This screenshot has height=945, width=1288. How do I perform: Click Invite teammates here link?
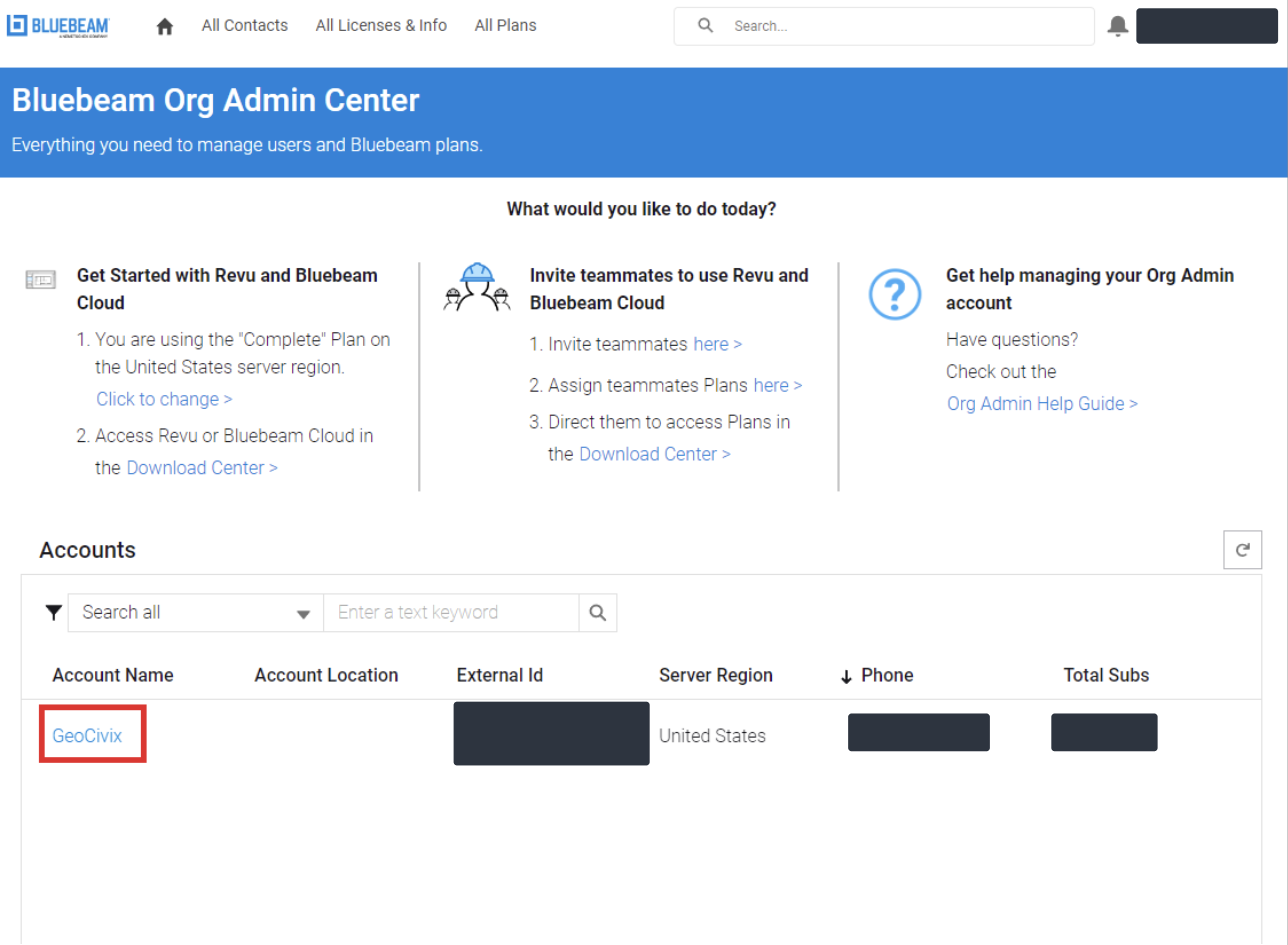[x=717, y=344]
